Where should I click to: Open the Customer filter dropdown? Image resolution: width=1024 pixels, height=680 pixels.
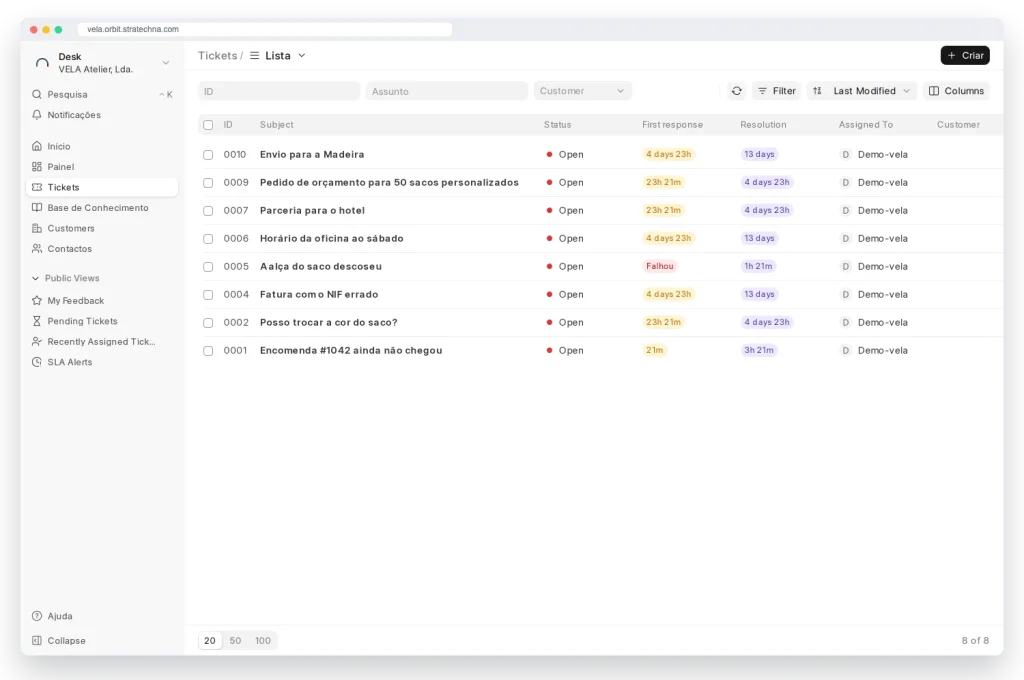coord(583,91)
